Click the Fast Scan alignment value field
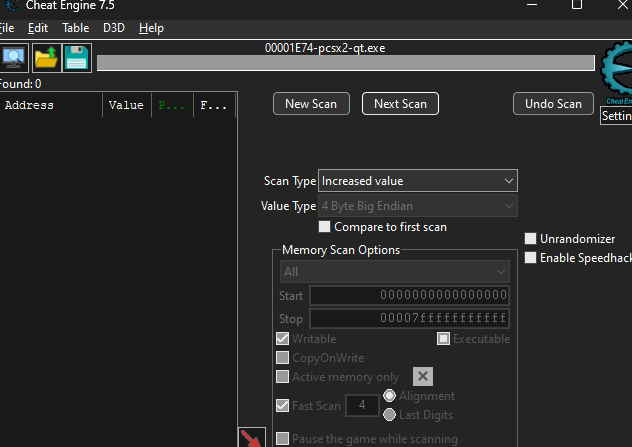The image size is (632, 447). pos(362,405)
